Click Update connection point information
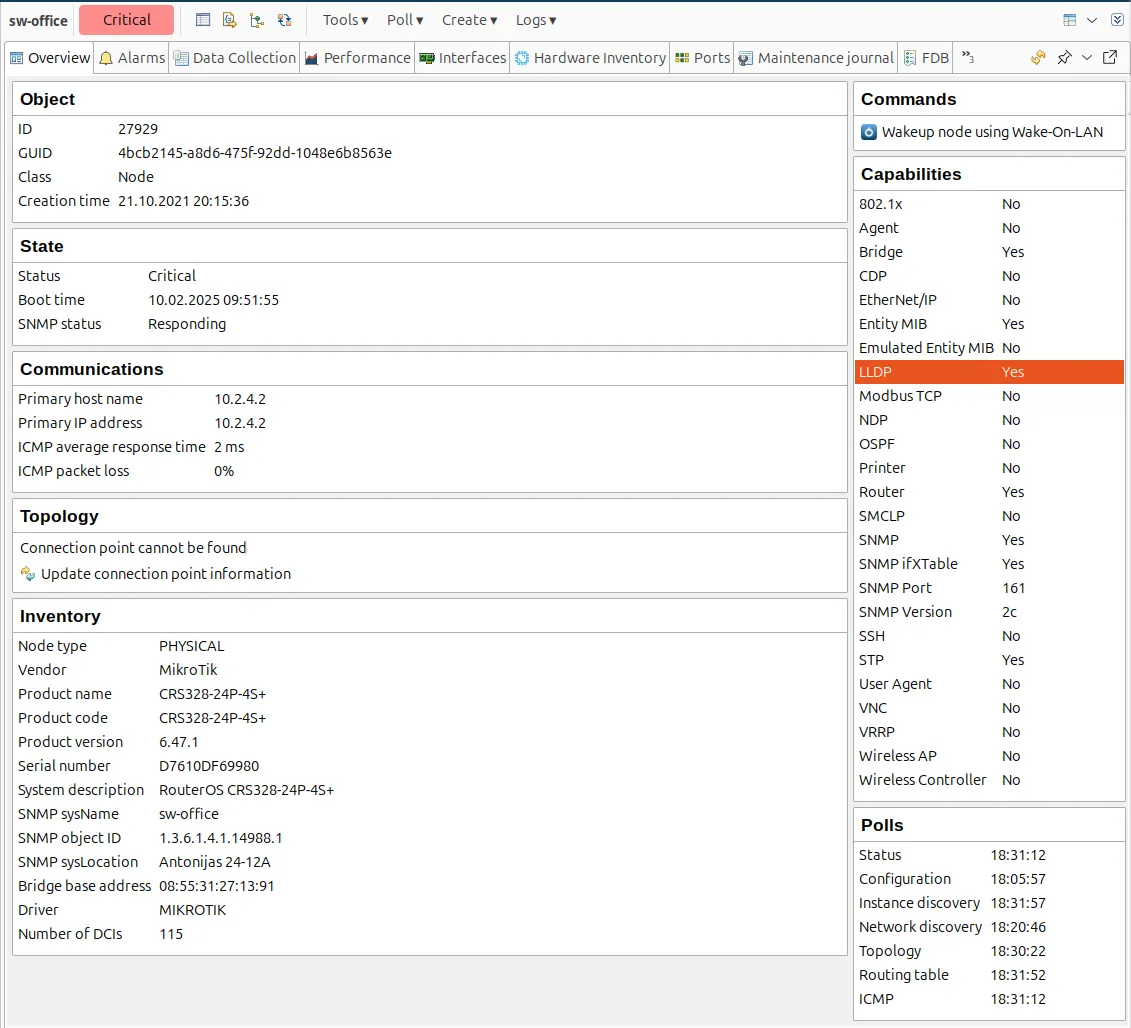Image resolution: width=1131 pixels, height=1028 pixels. pos(166,573)
